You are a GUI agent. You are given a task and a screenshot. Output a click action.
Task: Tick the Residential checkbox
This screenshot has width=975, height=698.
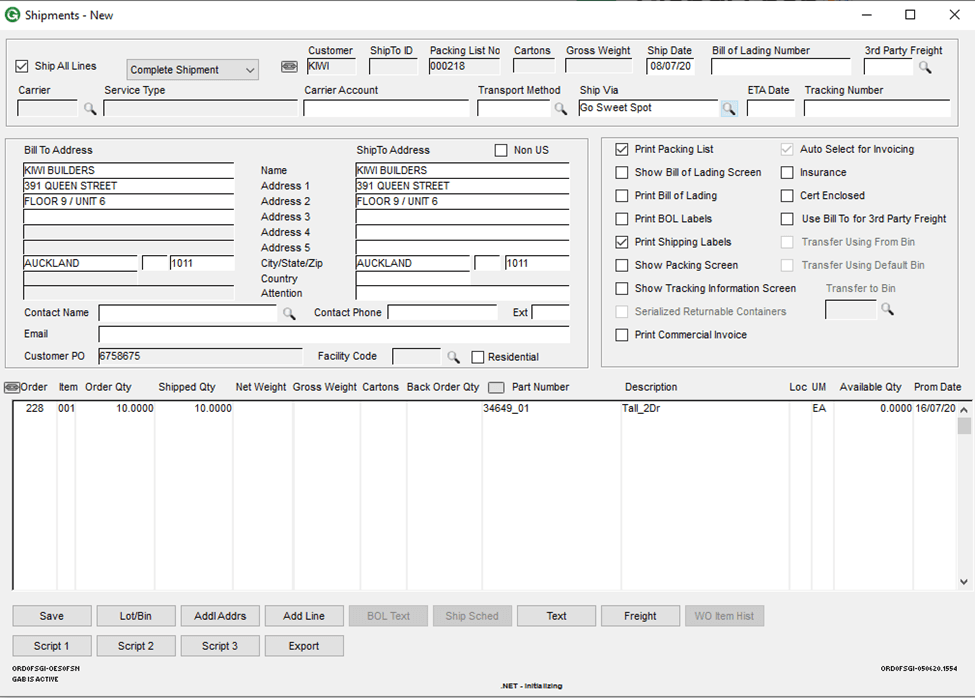[478, 357]
